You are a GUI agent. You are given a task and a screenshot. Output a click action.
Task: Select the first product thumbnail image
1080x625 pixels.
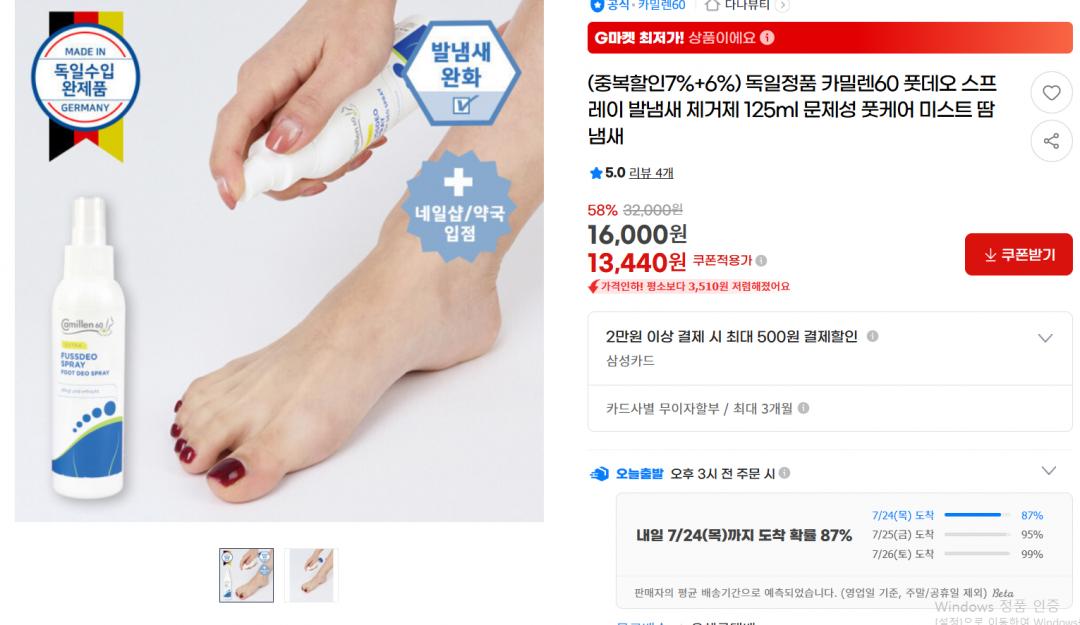(247, 575)
